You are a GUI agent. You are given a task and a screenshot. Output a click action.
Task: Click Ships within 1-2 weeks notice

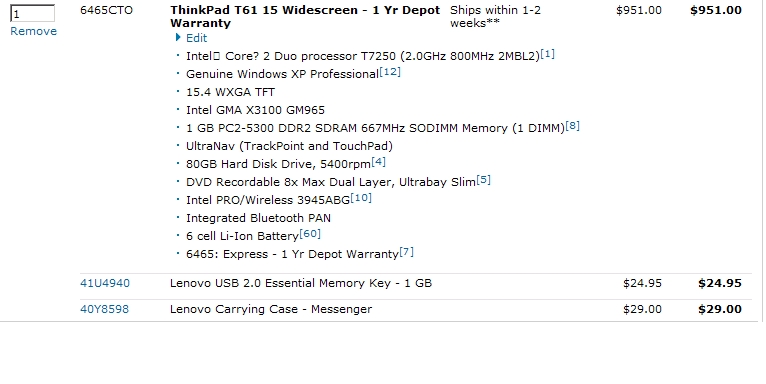pos(495,17)
